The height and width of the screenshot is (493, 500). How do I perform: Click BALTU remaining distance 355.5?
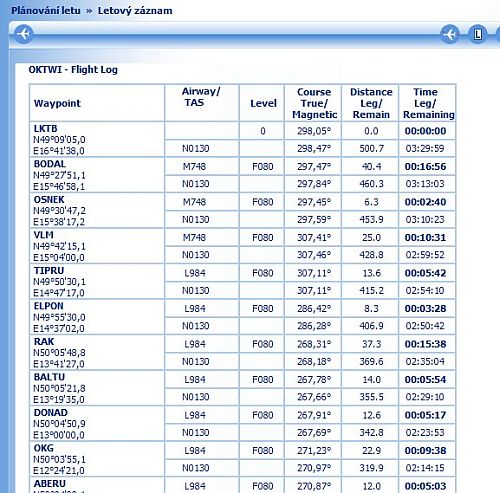(x=371, y=397)
